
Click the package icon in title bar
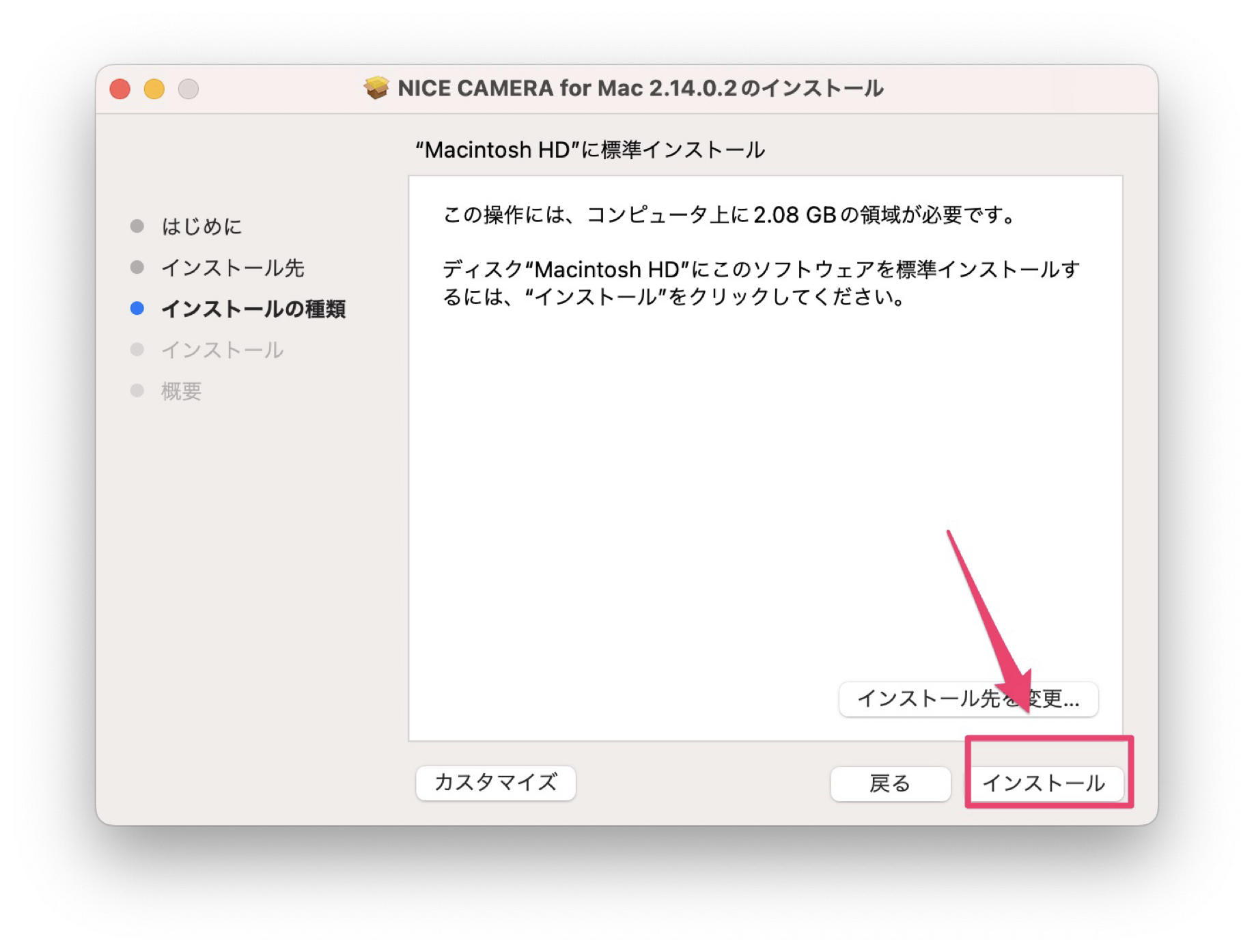tap(376, 88)
